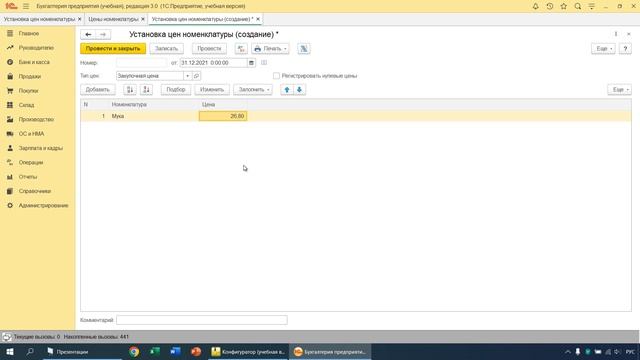Open favorites star icon

point(564,6)
